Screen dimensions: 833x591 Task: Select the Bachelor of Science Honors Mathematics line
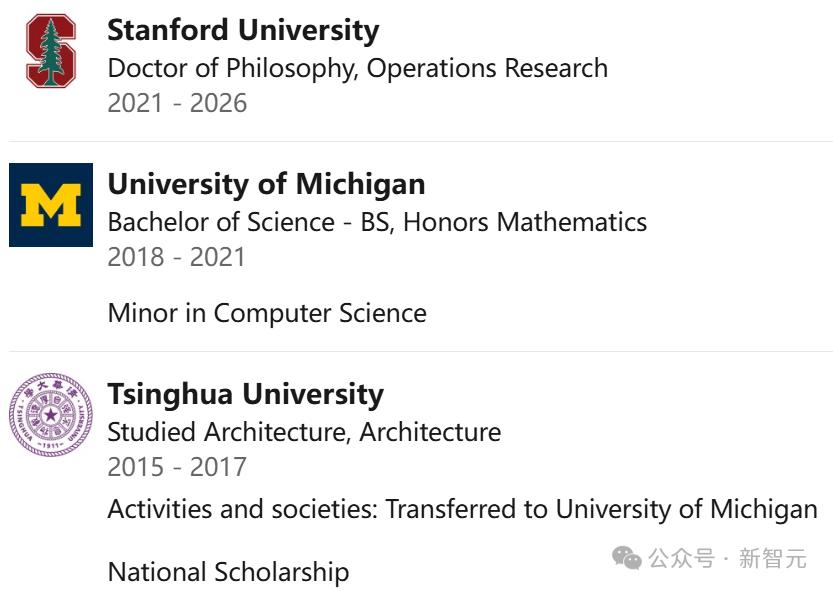pyautogui.click(x=377, y=222)
